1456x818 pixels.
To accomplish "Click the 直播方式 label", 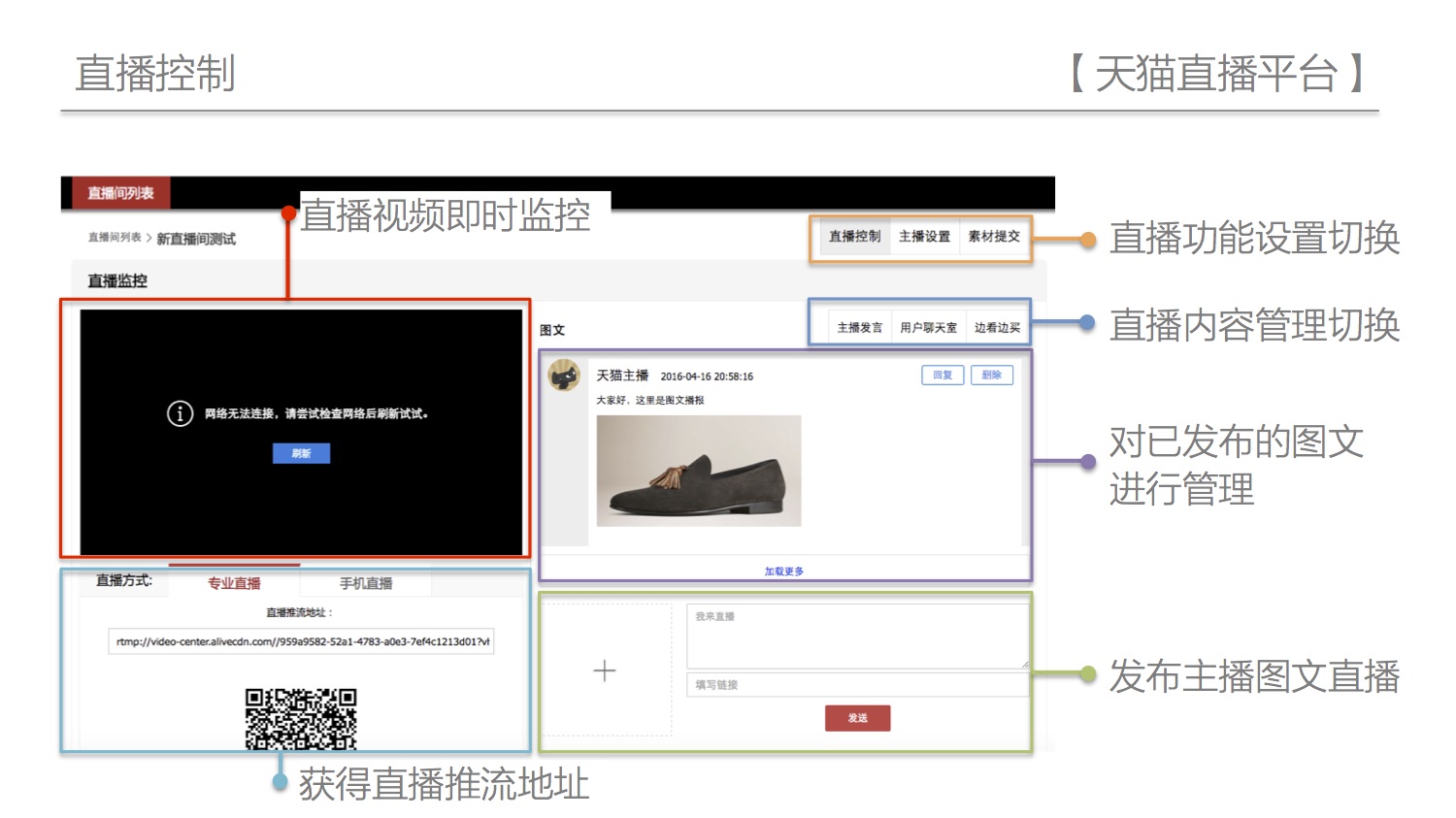I will 124,580.
